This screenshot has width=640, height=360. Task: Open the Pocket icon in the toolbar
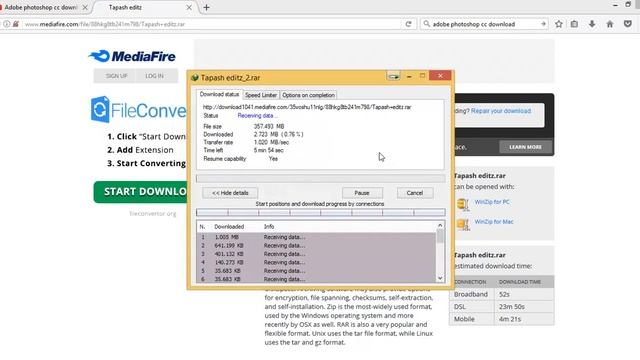point(628,24)
